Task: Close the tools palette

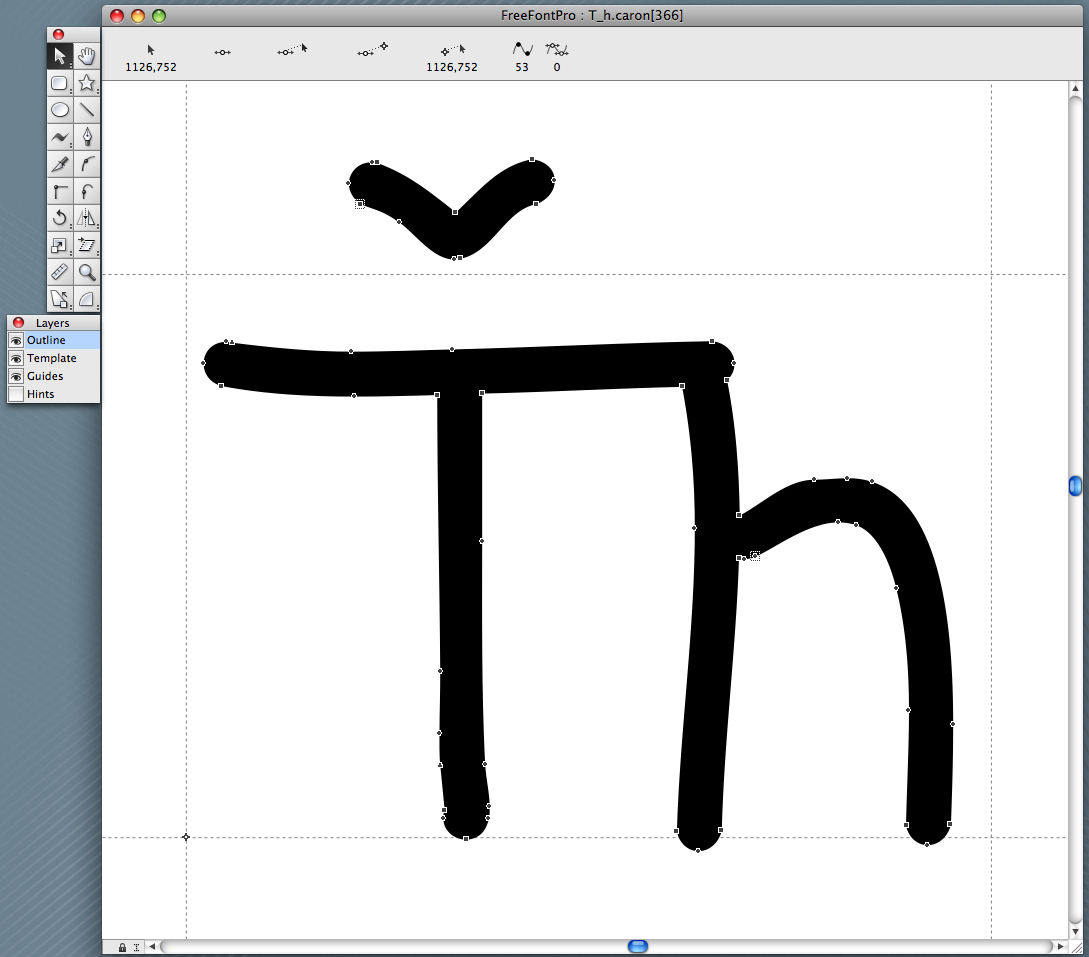Action: [x=58, y=34]
